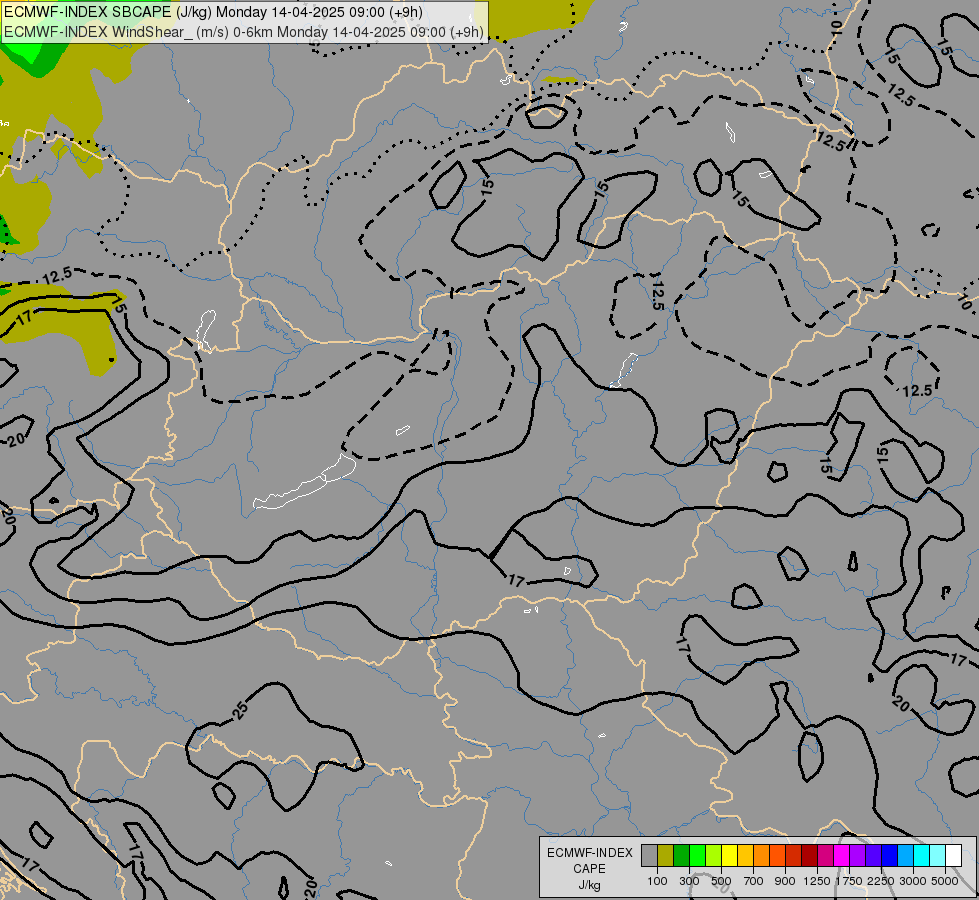
Task: Click the legend value 100
Action: click(x=657, y=881)
